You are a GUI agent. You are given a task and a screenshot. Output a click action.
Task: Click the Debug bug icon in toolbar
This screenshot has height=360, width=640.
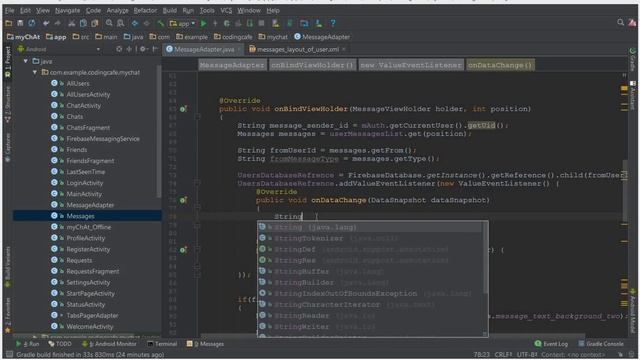pyautogui.click(x=227, y=24)
